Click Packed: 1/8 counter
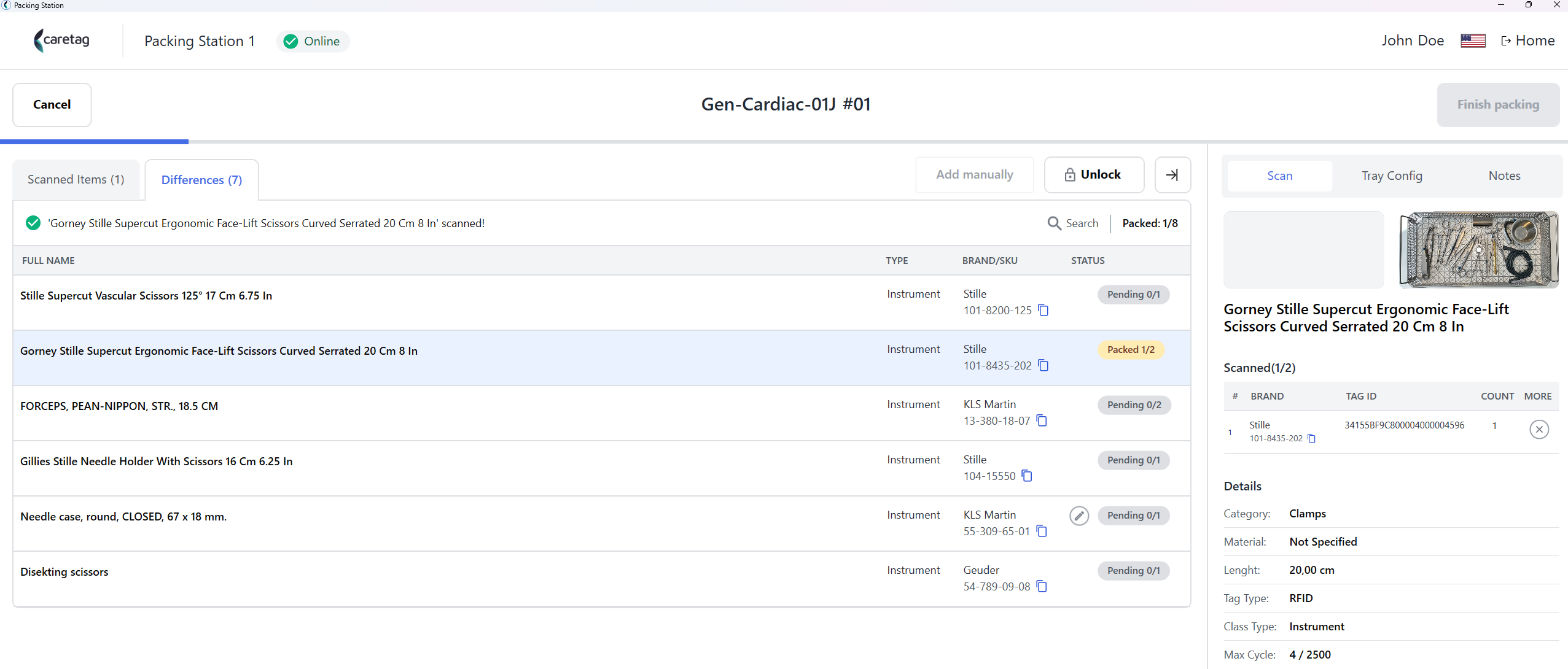This screenshot has width=1568, height=669. click(1150, 223)
